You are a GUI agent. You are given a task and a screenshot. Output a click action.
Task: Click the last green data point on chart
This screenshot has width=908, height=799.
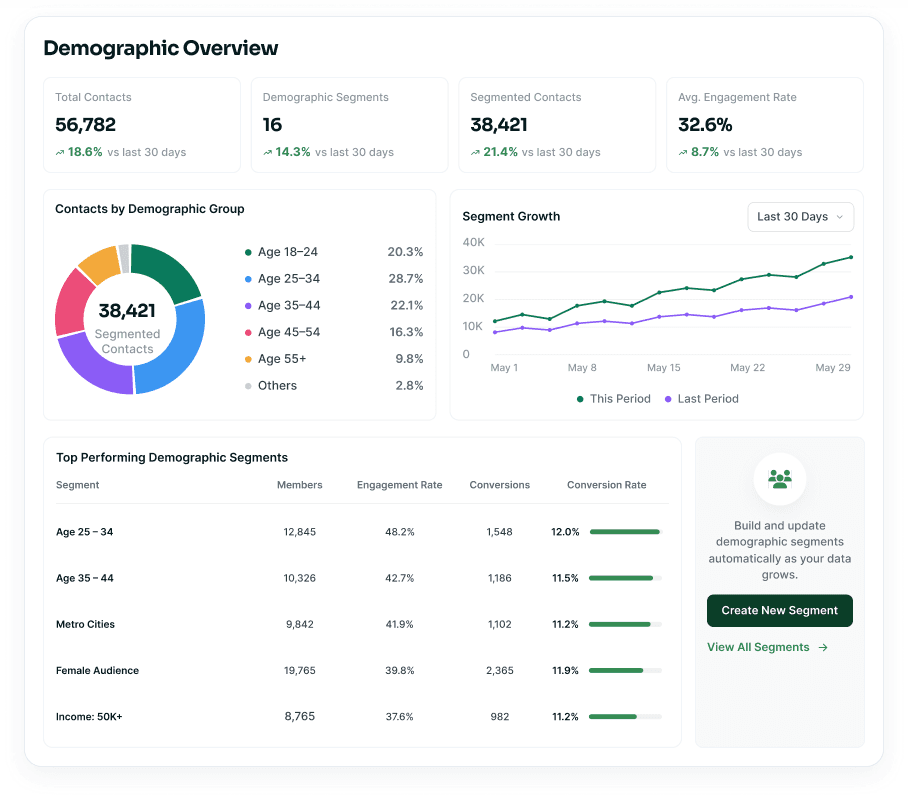point(851,257)
